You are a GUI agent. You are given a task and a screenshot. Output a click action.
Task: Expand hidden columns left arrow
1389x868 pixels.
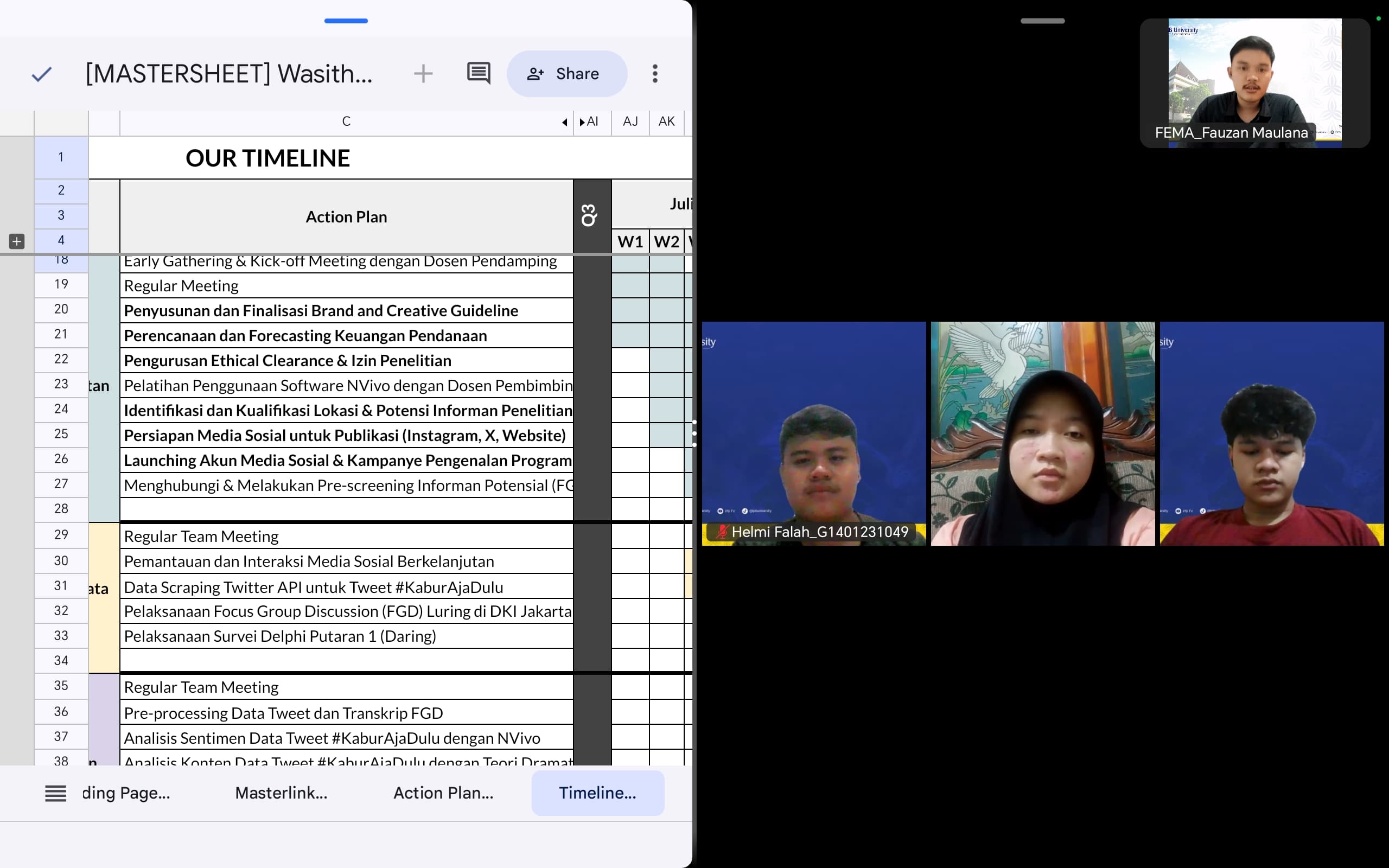pos(565,122)
